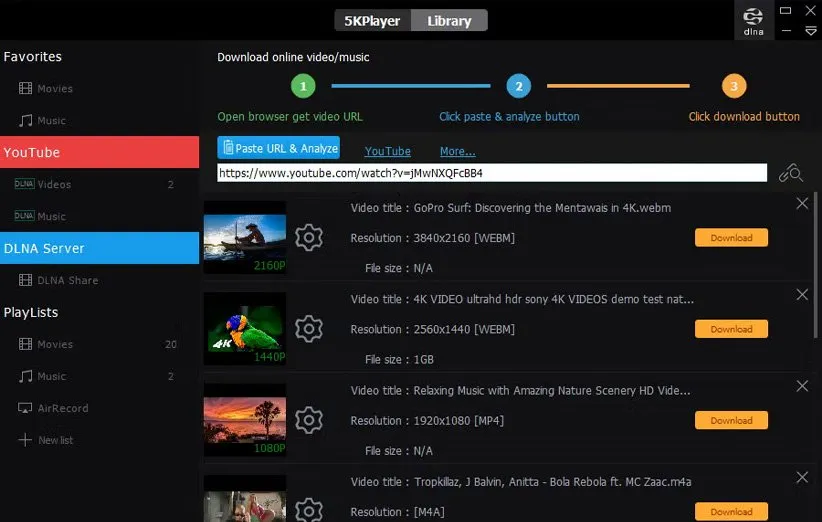Download the GoPro Surf 4K video

731,238
